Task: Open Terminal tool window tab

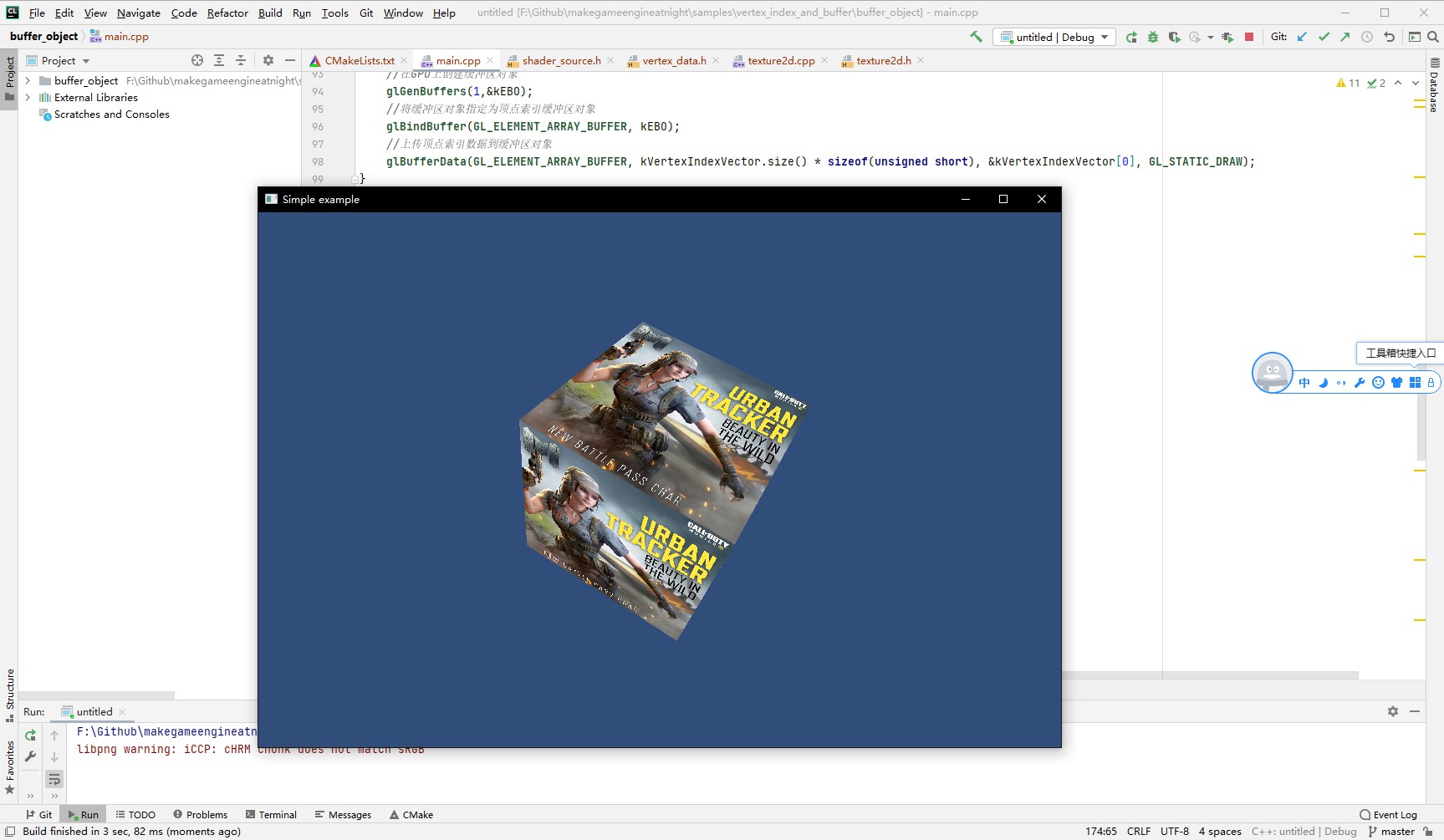Action: 271,815
